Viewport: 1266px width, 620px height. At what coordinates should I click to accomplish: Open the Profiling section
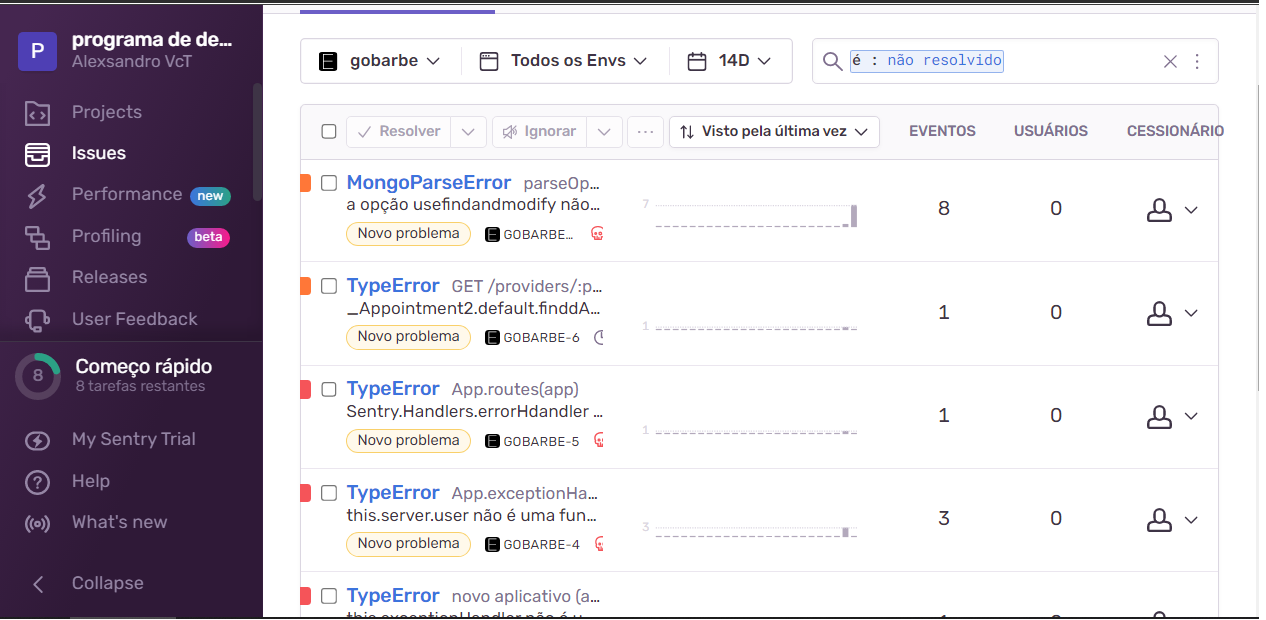tap(105, 236)
